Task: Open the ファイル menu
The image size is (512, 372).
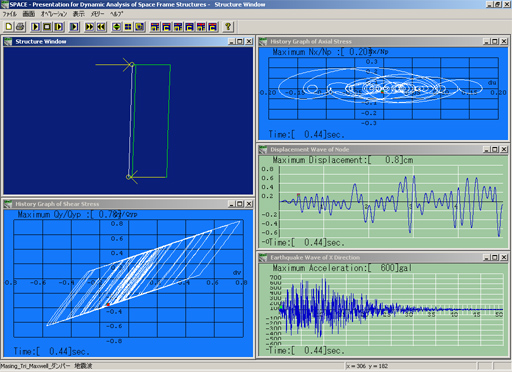Action: click(10, 14)
